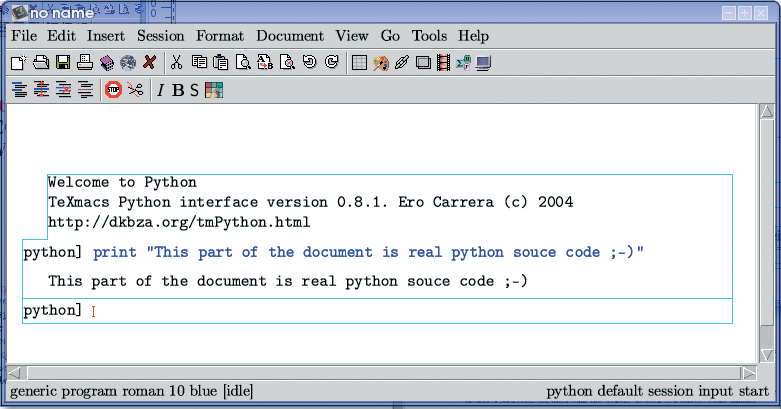Image resolution: width=781 pixels, height=409 pixels.
Task: Open the A-to-B replace icon
Action: [x=265, y=63]
